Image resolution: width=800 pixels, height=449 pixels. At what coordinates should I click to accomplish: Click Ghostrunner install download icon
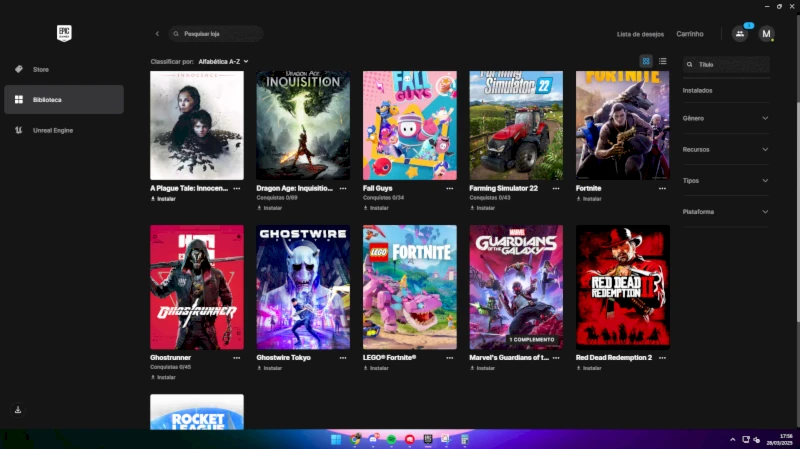[153, 377]
